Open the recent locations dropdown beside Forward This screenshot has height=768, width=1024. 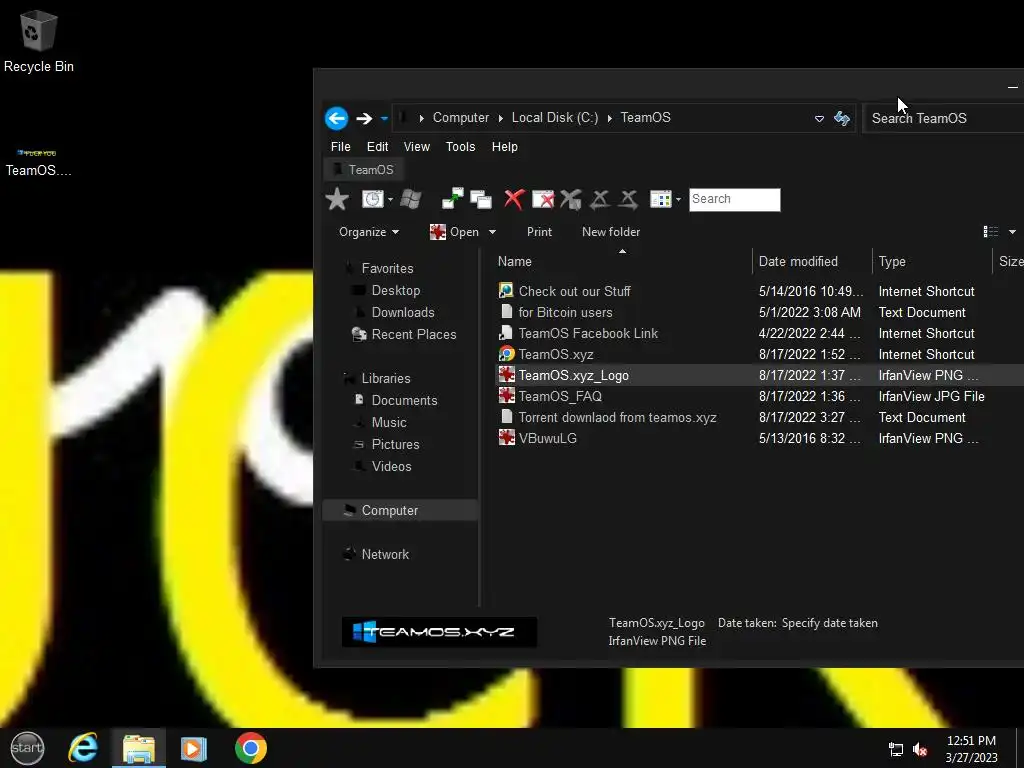[x=384, y=118]
